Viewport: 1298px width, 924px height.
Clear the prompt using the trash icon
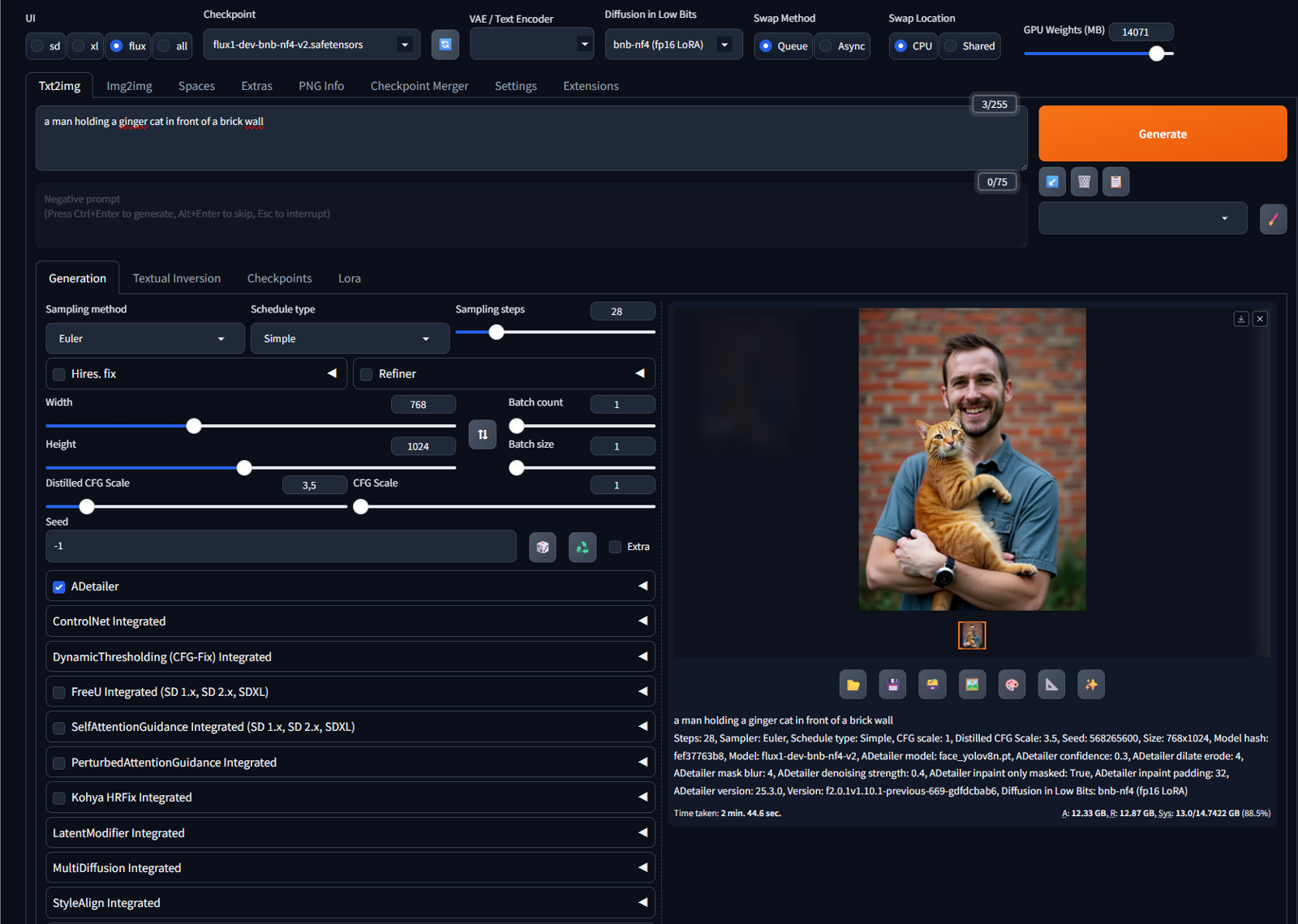click(x=1084, y=182)
